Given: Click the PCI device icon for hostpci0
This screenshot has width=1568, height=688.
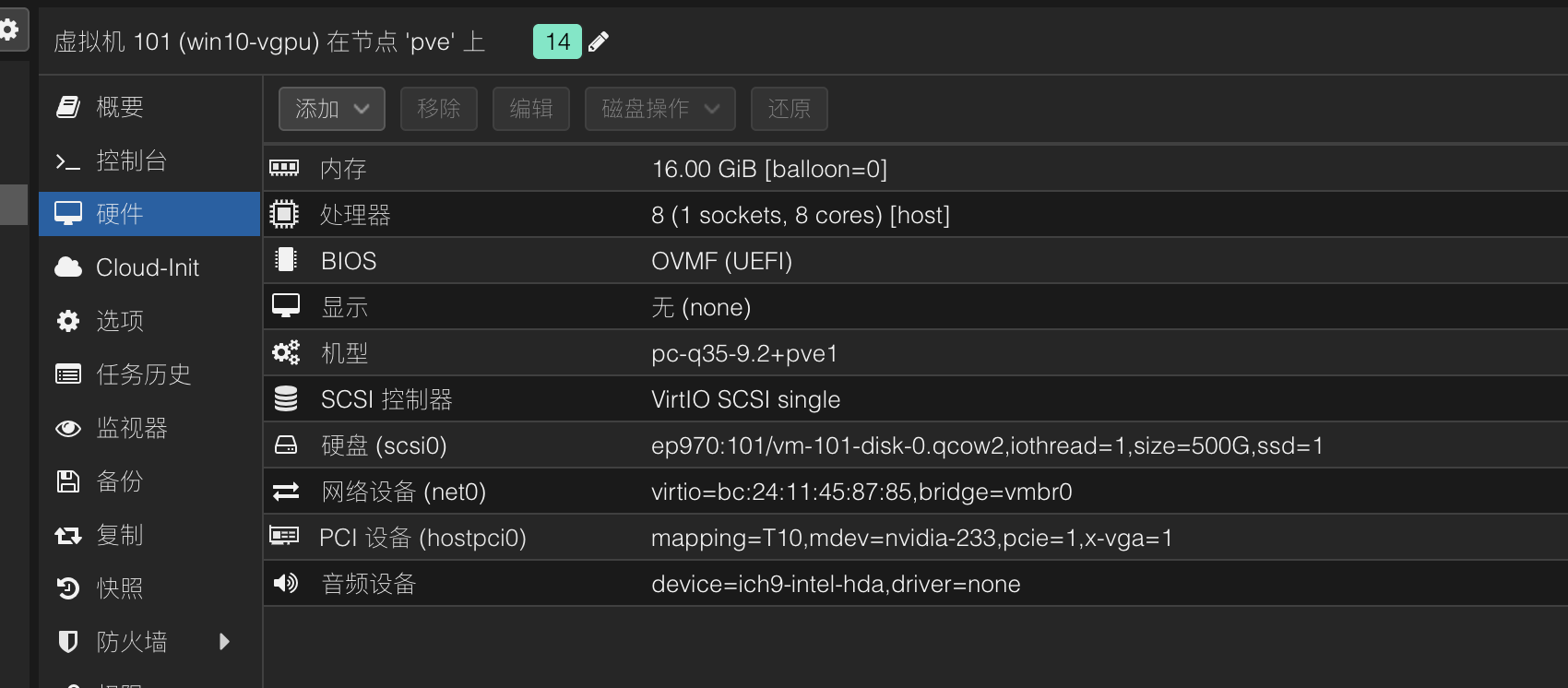Looking at the screenshot, I should click(284, 536).
